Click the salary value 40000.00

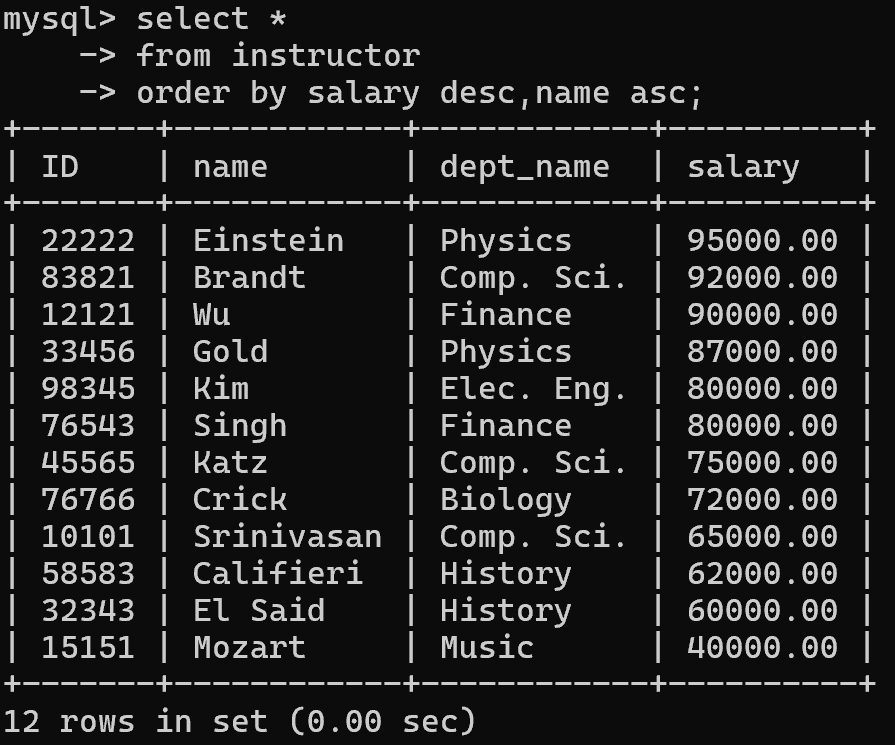point(762,647)
